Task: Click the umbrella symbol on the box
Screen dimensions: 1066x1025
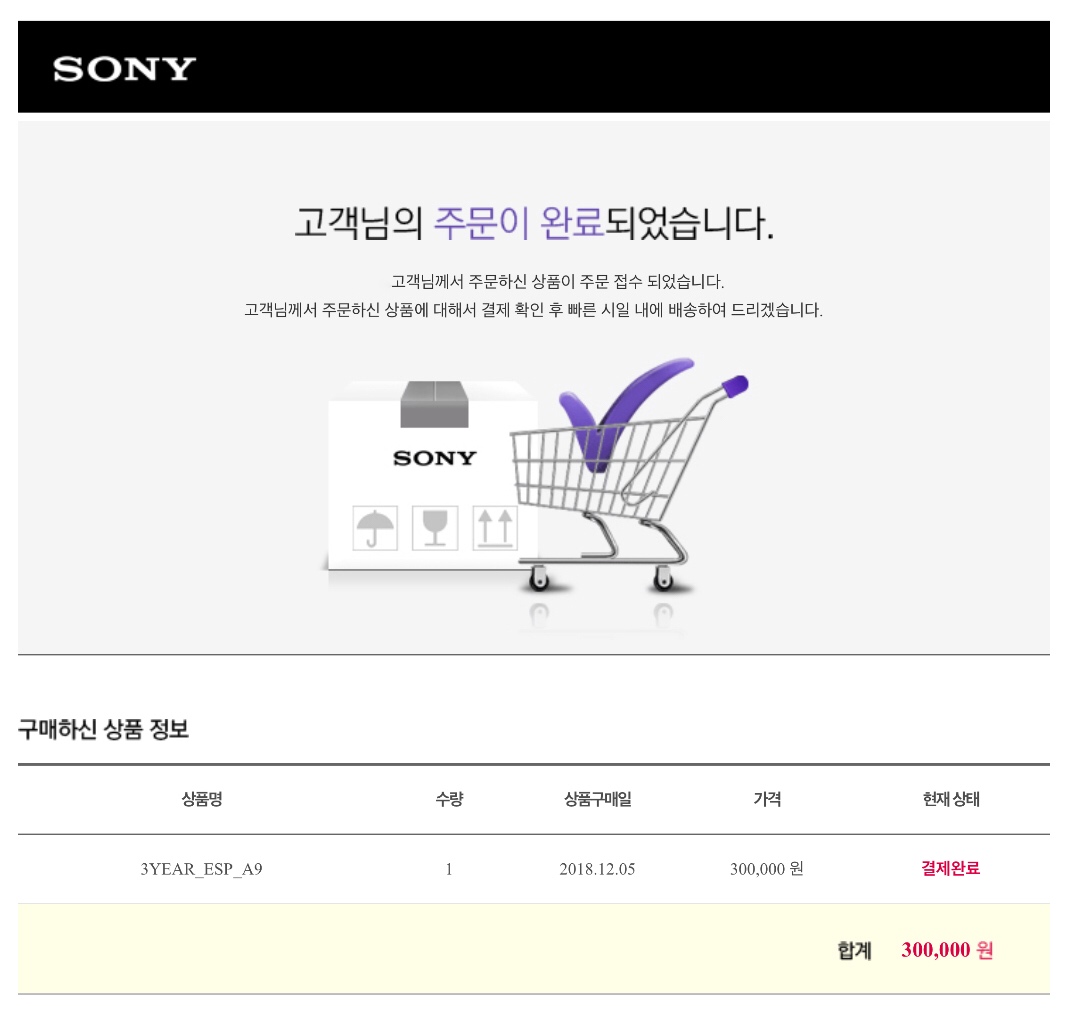Action: coord(375,528)
